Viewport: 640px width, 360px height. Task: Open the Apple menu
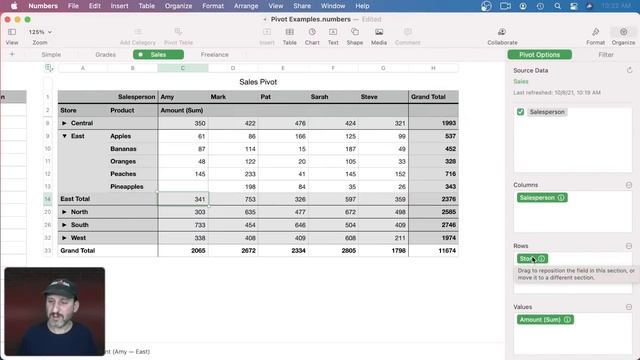(14, 6)
